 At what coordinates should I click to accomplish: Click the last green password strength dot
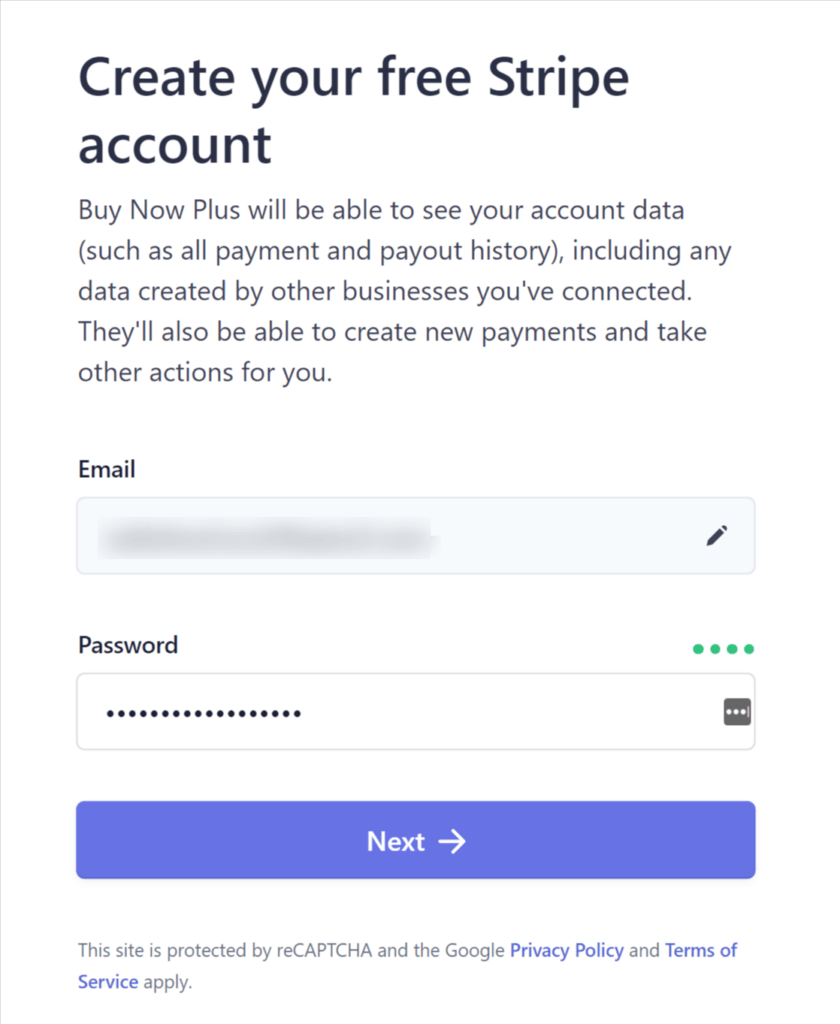tap(749, 648)
